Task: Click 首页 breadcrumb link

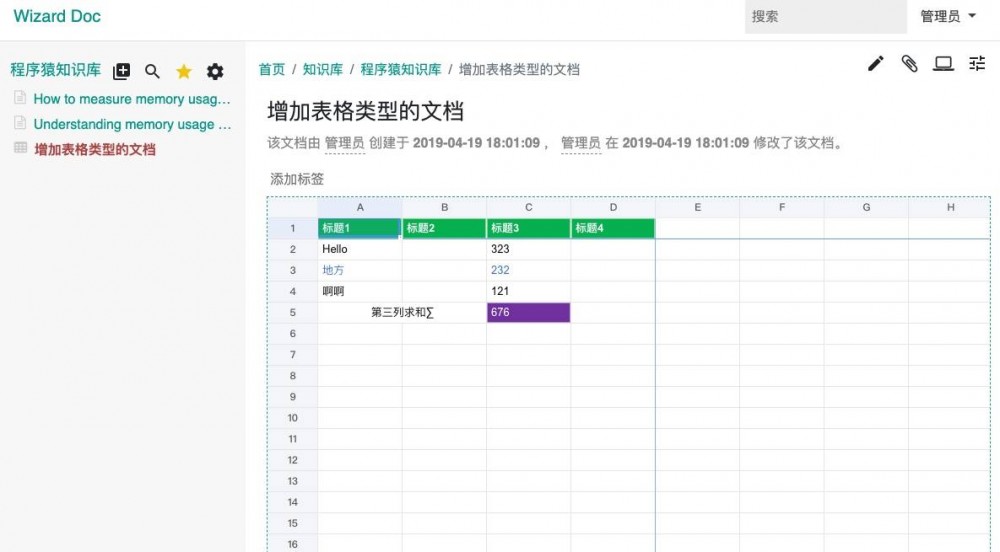Action: (272, 69)
